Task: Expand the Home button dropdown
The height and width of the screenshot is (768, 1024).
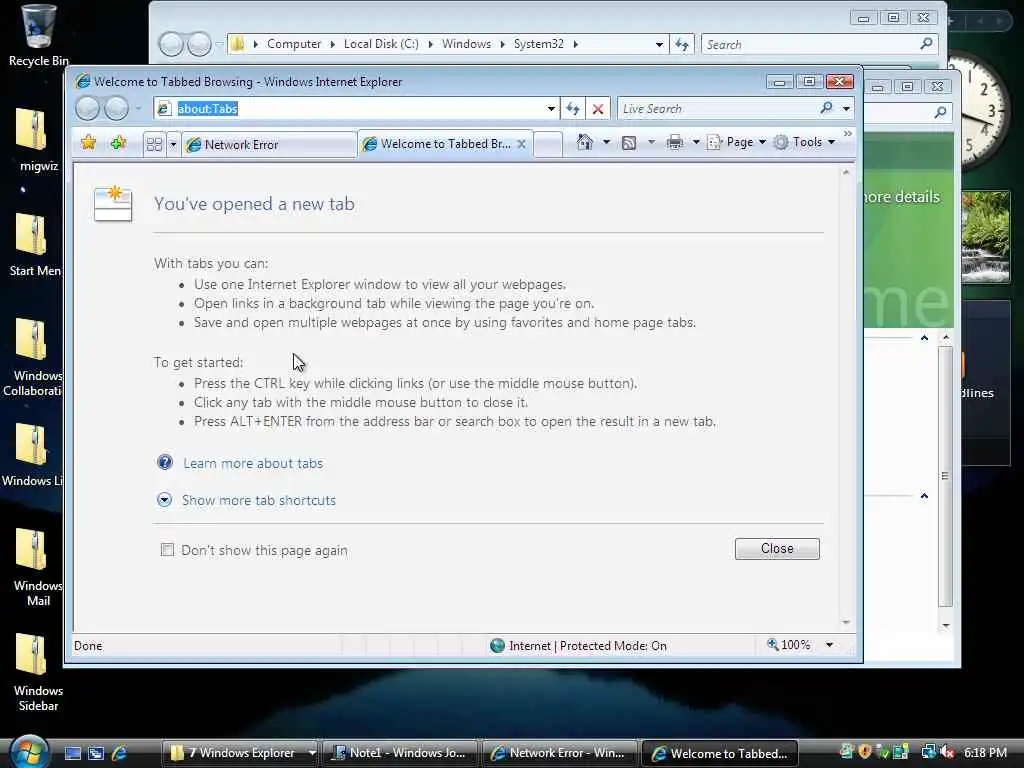Action: (x=606, y=142)
